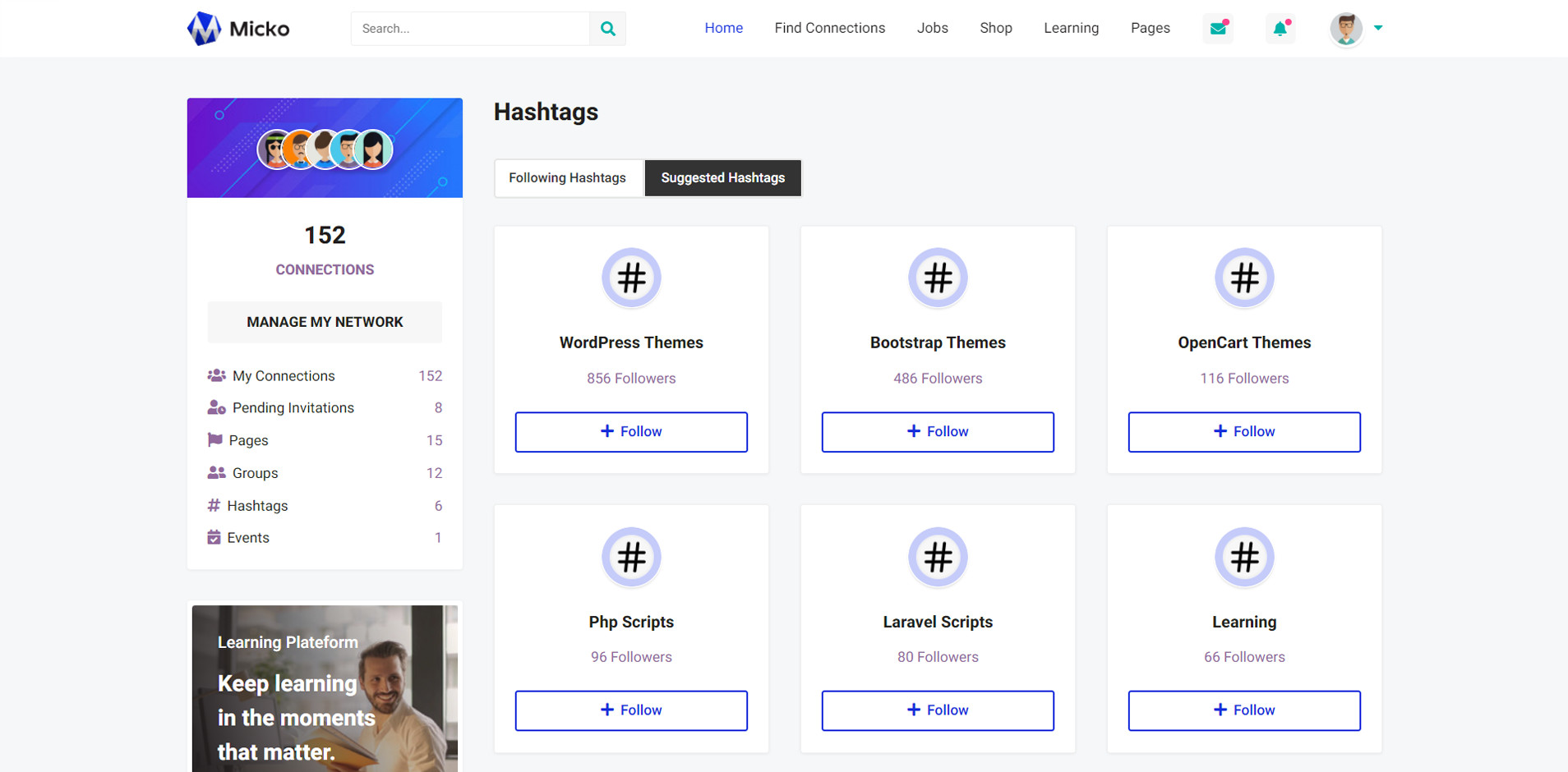Viewport: 1568px width, 772px height.
Task: Go to the Events sidebar link
Action: pyautogui.click(x=248, y=538)
